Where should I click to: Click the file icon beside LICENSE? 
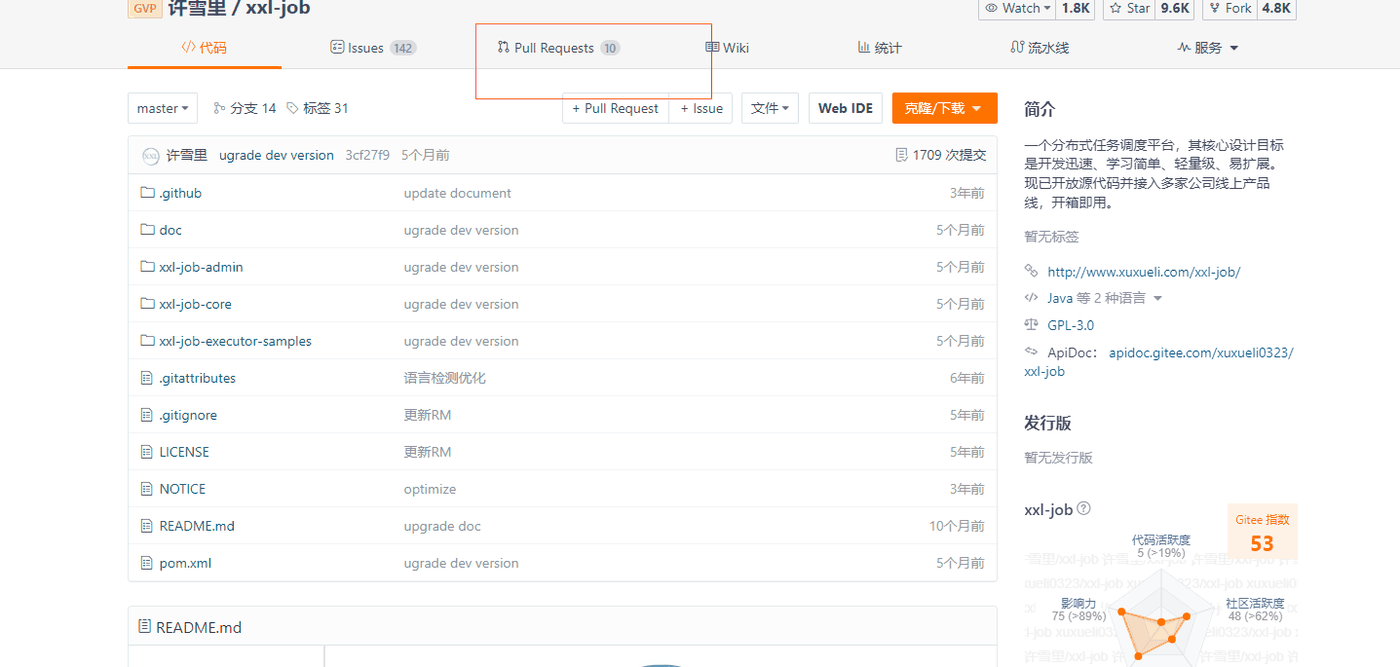point(148,452)
